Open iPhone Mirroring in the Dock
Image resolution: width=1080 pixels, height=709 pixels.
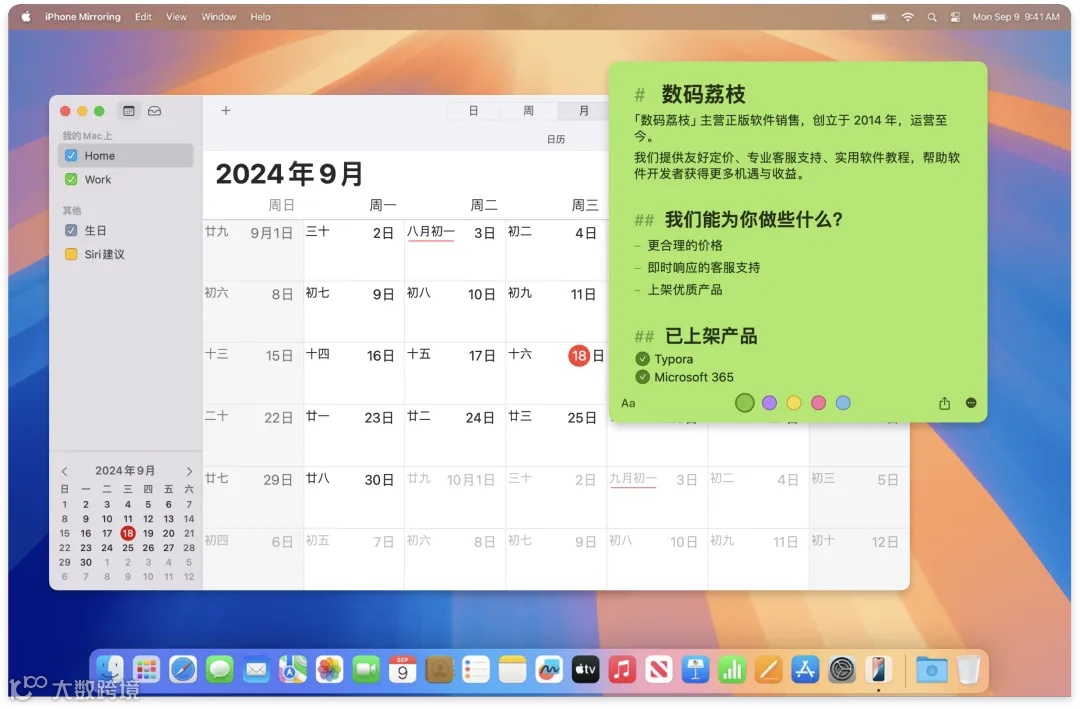click(x=878, y=669)
